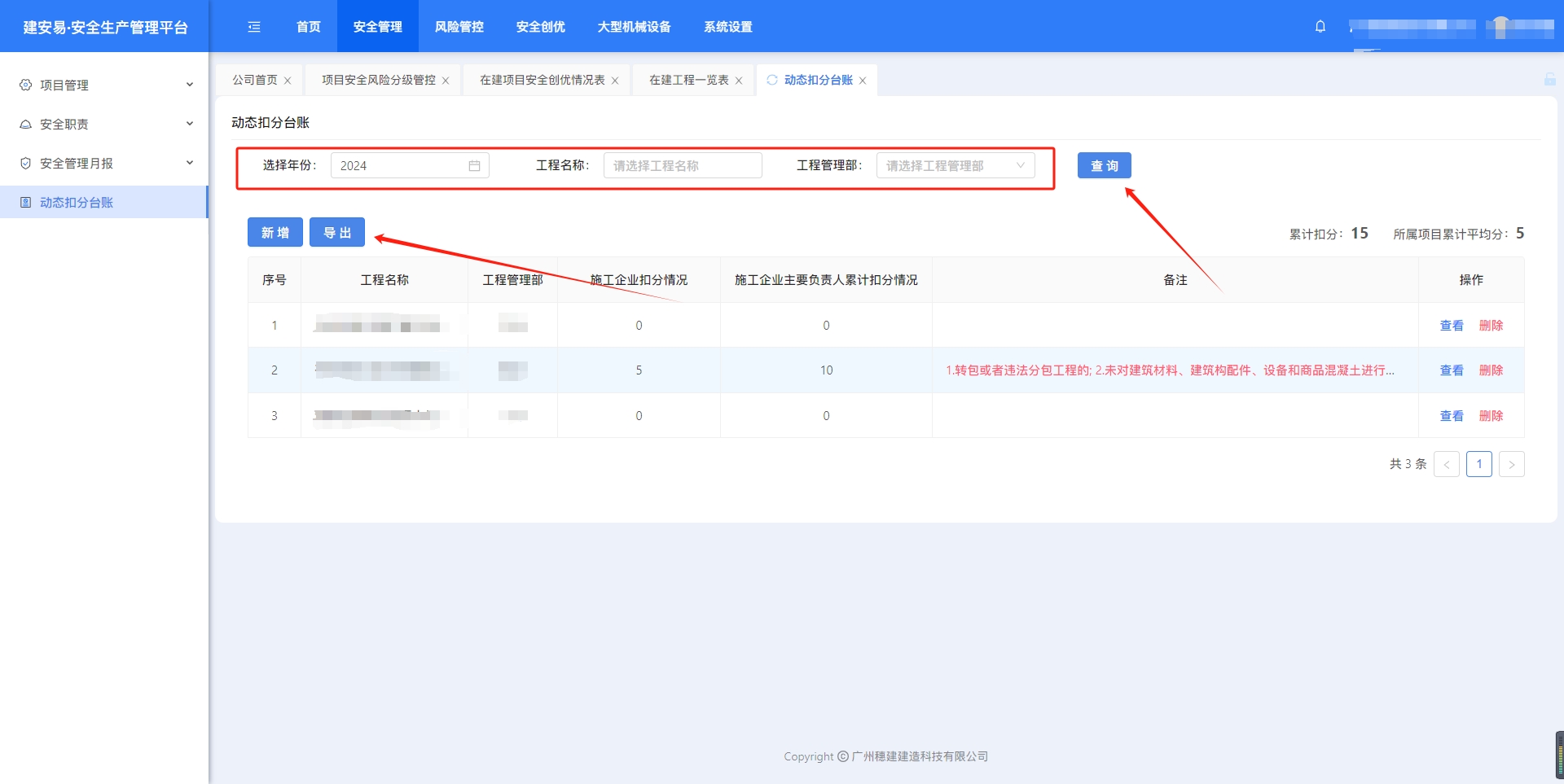This screenshot has width=1564, height=784.
Task: Click the 查询 search button
Action: (1104, 166)
